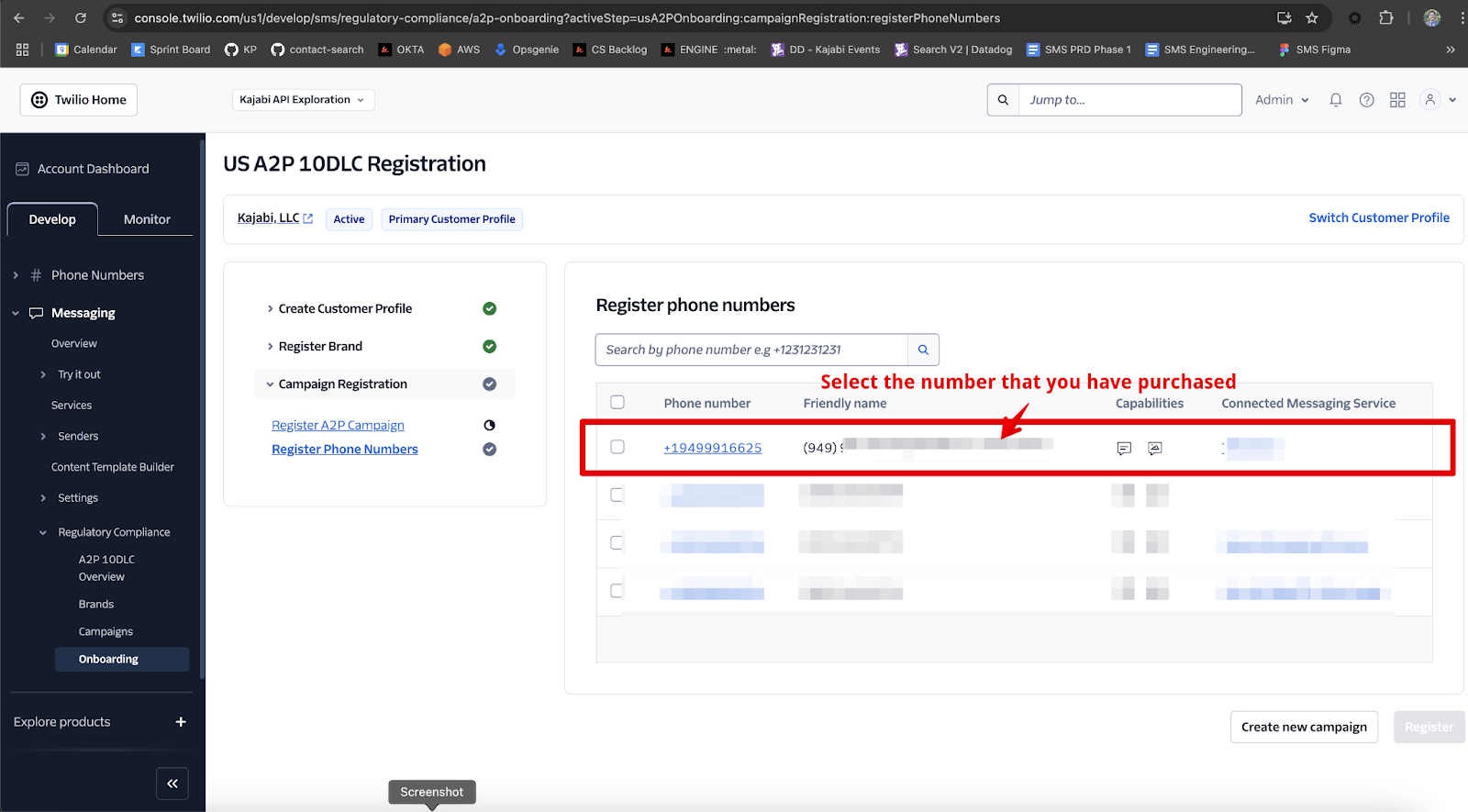Image resolution: width=1468 pixels, height=812 pixels.
Task: Go to Account Dashboard
Action: pyautogui.click(x=83, y=169)
